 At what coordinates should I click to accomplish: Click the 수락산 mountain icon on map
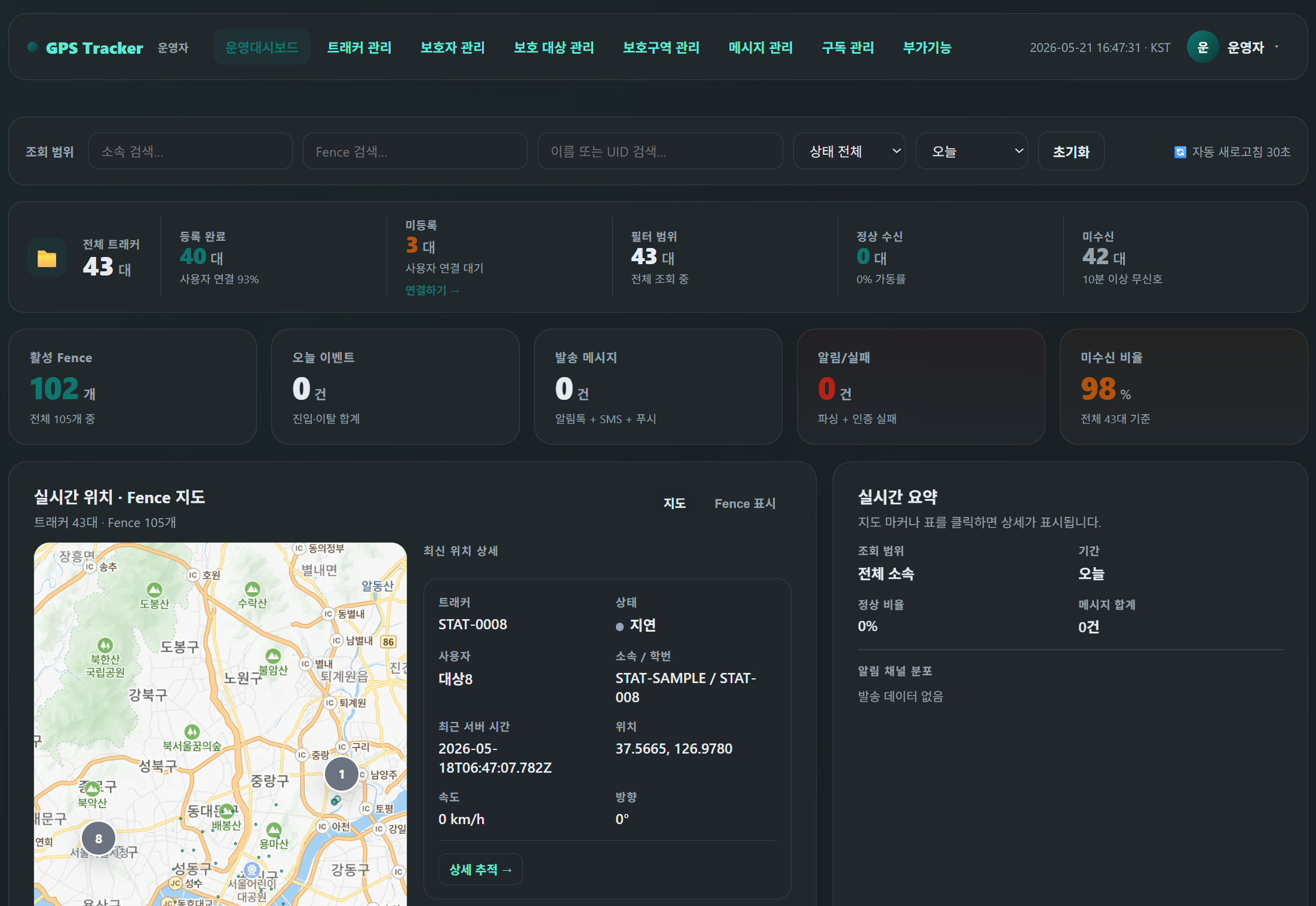(252, 589)
